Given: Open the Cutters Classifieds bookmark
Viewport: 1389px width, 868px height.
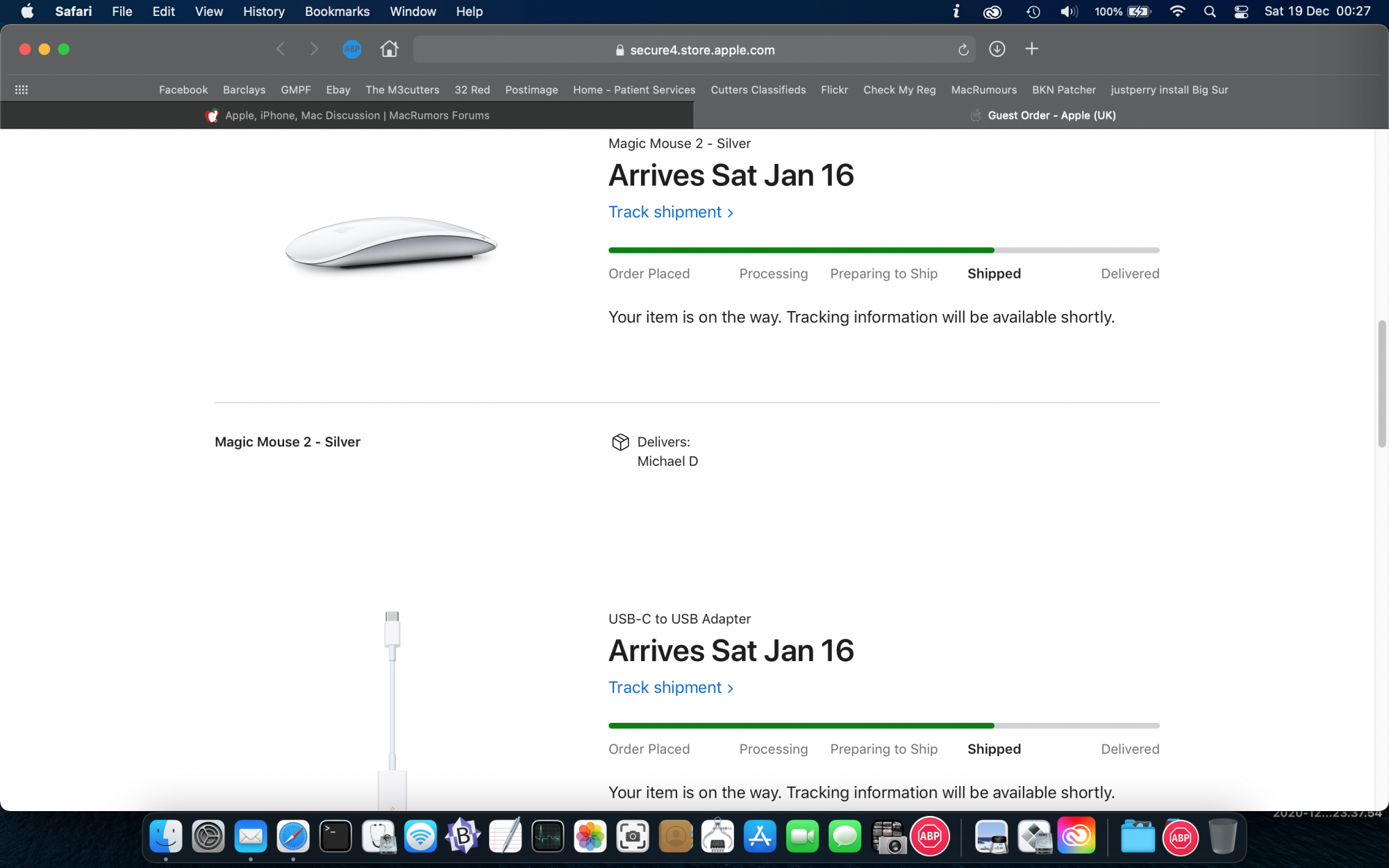Looking at the screenshot, I should pos(758,90).
